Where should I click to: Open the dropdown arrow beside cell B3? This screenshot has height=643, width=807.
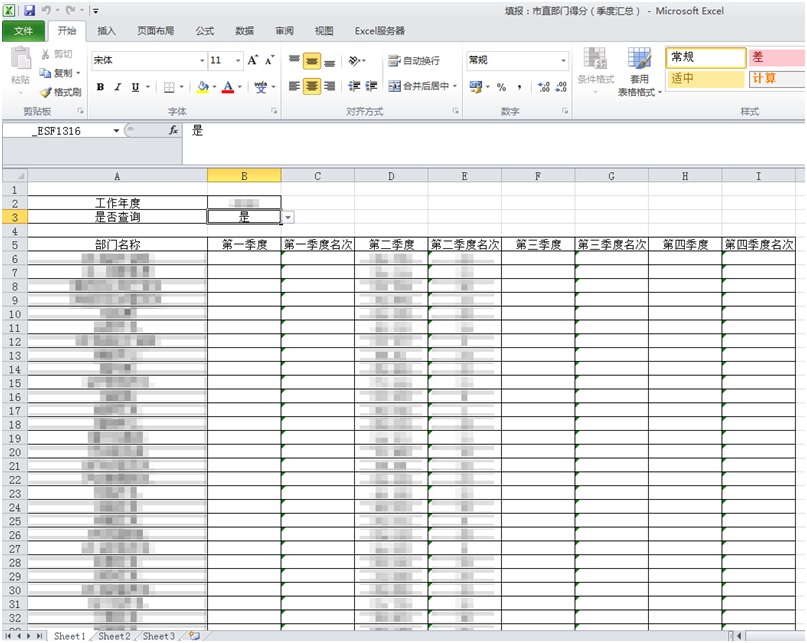coord(288,217)
